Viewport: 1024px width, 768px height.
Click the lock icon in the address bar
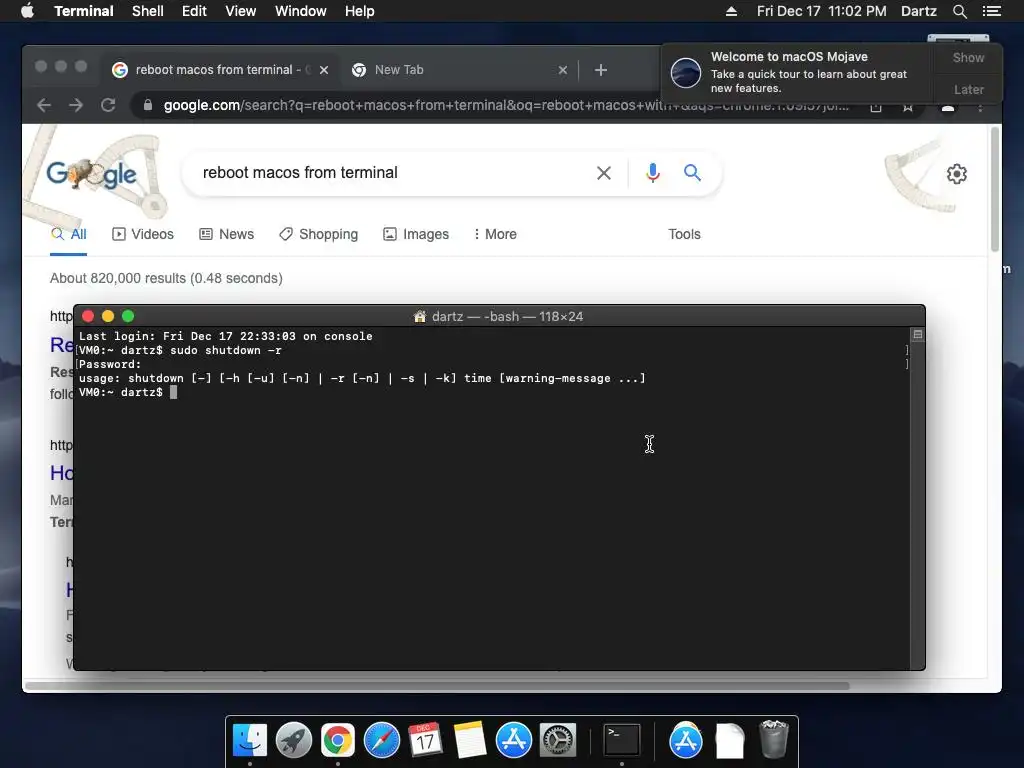(x=148, y=105)
